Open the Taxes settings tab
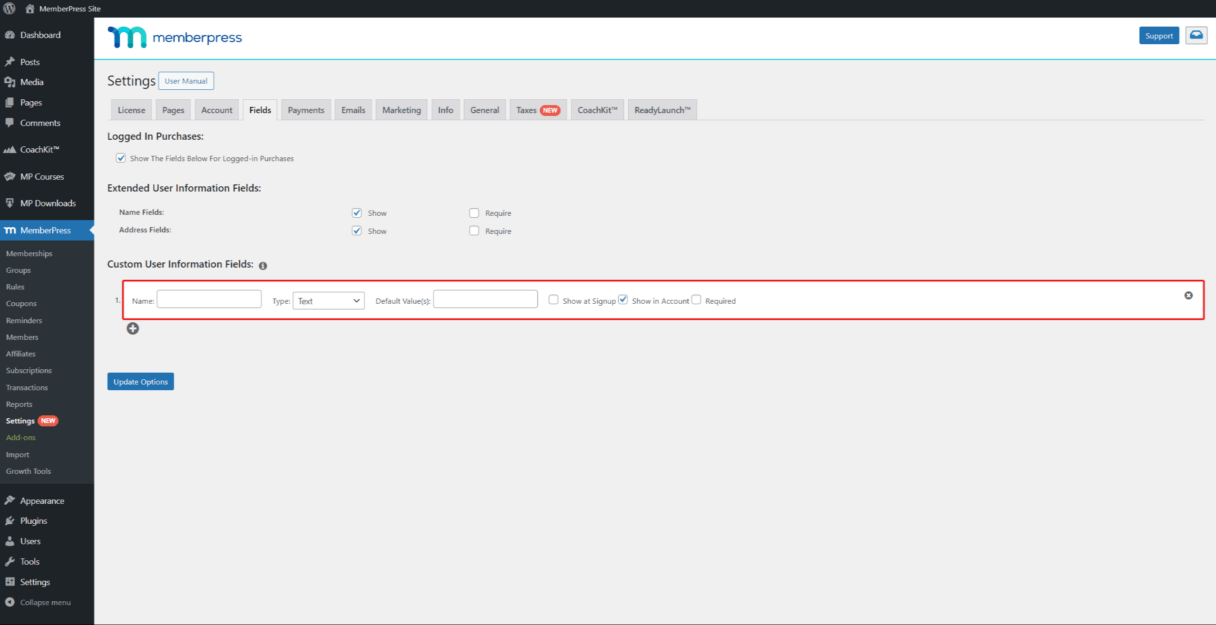The height and width of the screenshot is (625, 1216). point(537,110)
